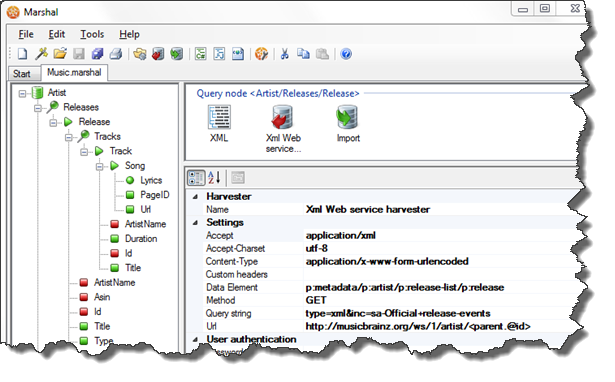Switch to the Start tab
Screen dimensions: 615x382
click(x=22, y=74)
